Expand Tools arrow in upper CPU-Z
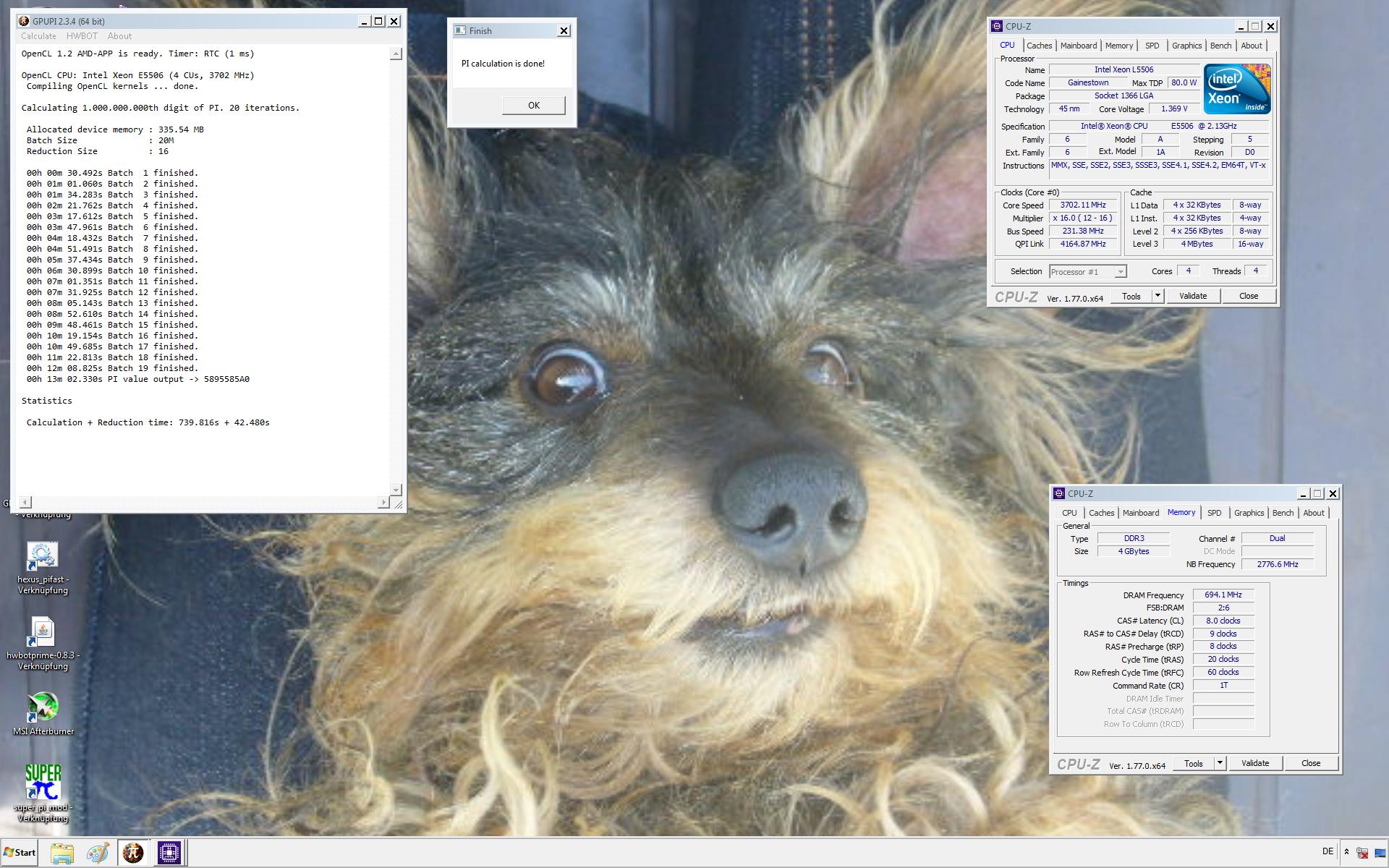Screen dimensions: 1389x868 pyautogui.click(x=1157, y=296)
